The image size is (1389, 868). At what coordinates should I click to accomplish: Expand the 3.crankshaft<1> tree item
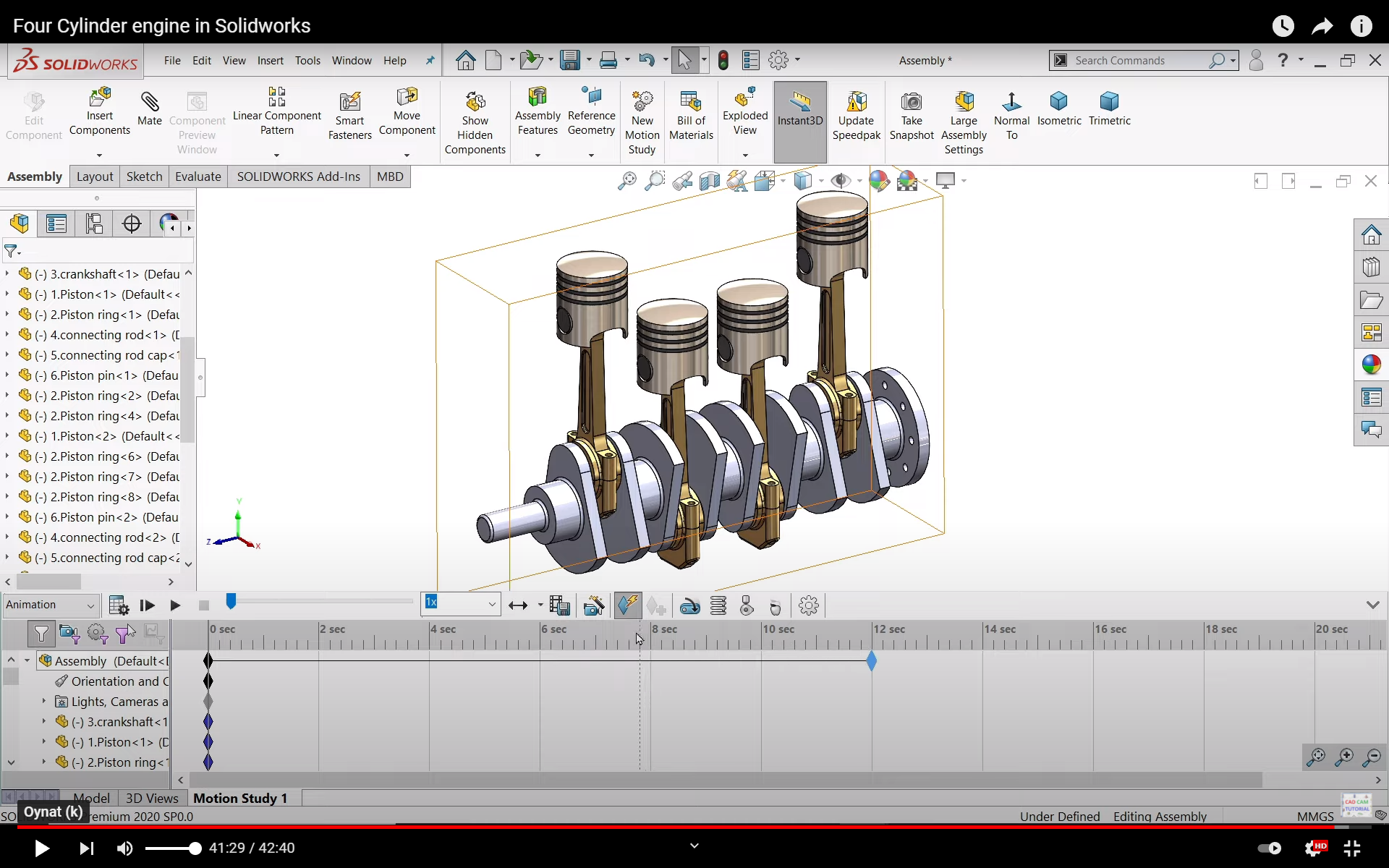pyautogui.click(x=7, y=274)
